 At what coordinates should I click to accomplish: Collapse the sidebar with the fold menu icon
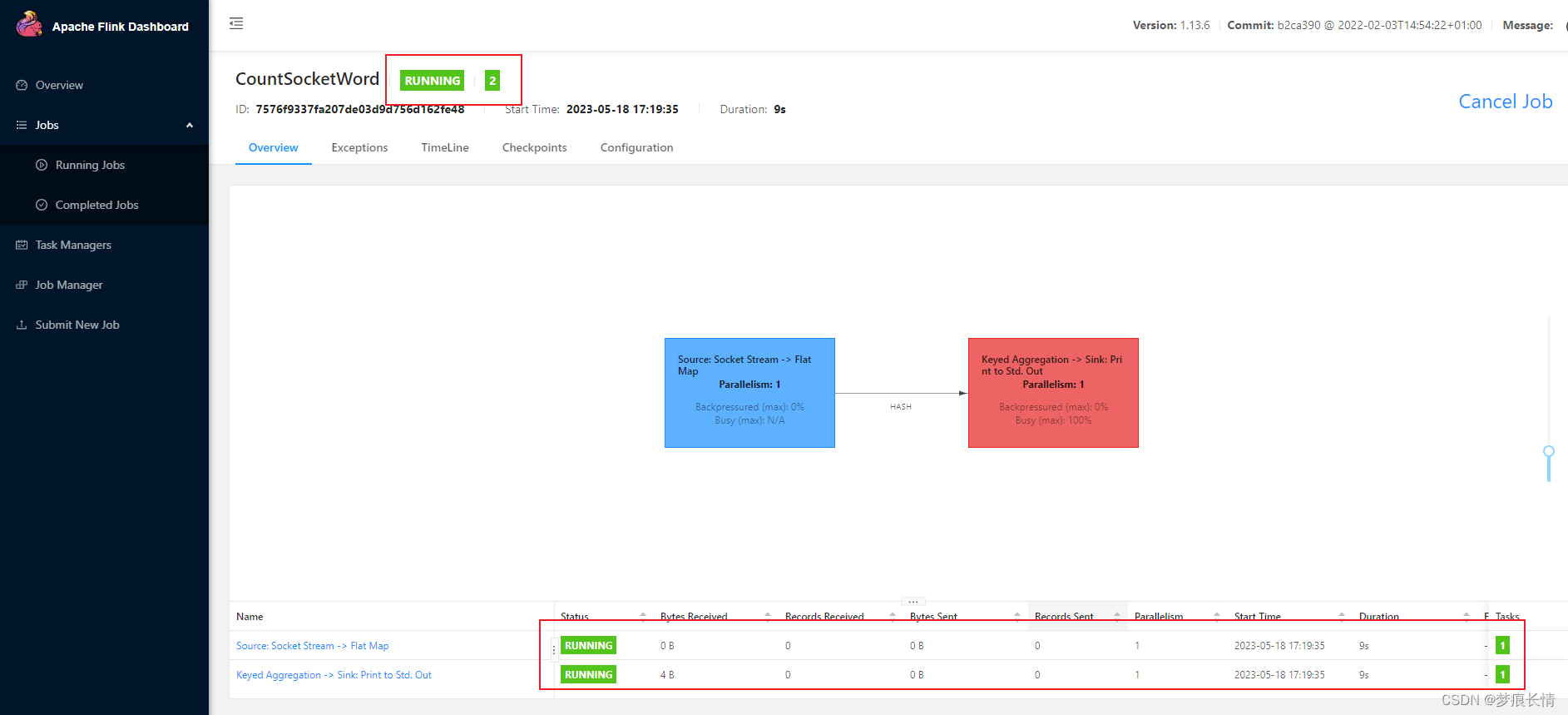click(x=236, y=23)
